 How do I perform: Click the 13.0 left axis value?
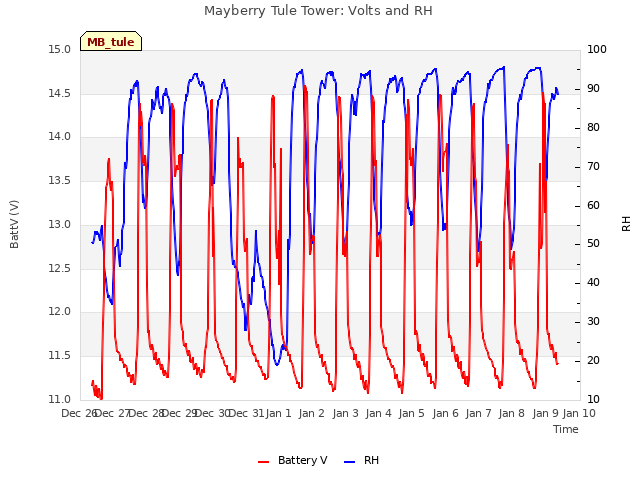(x=60, y=224)
